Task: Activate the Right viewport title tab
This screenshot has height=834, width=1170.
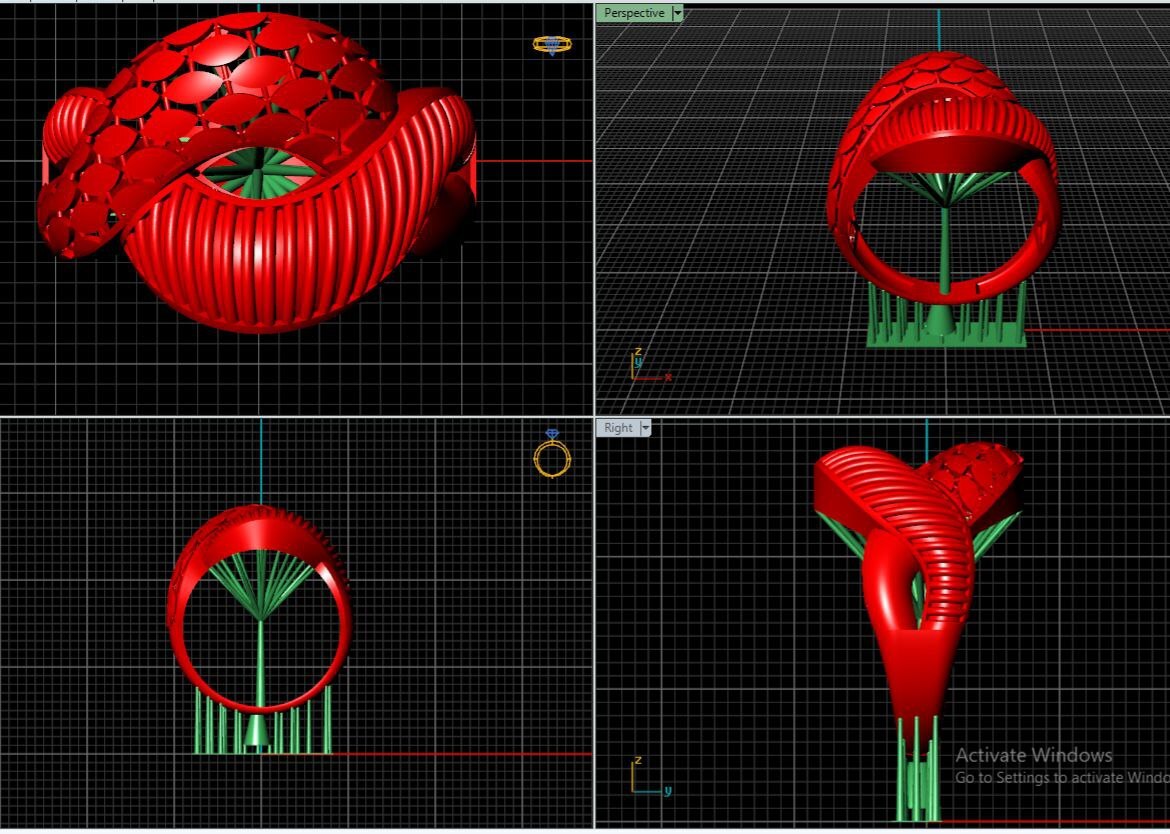Action: [x=618, y=428]
